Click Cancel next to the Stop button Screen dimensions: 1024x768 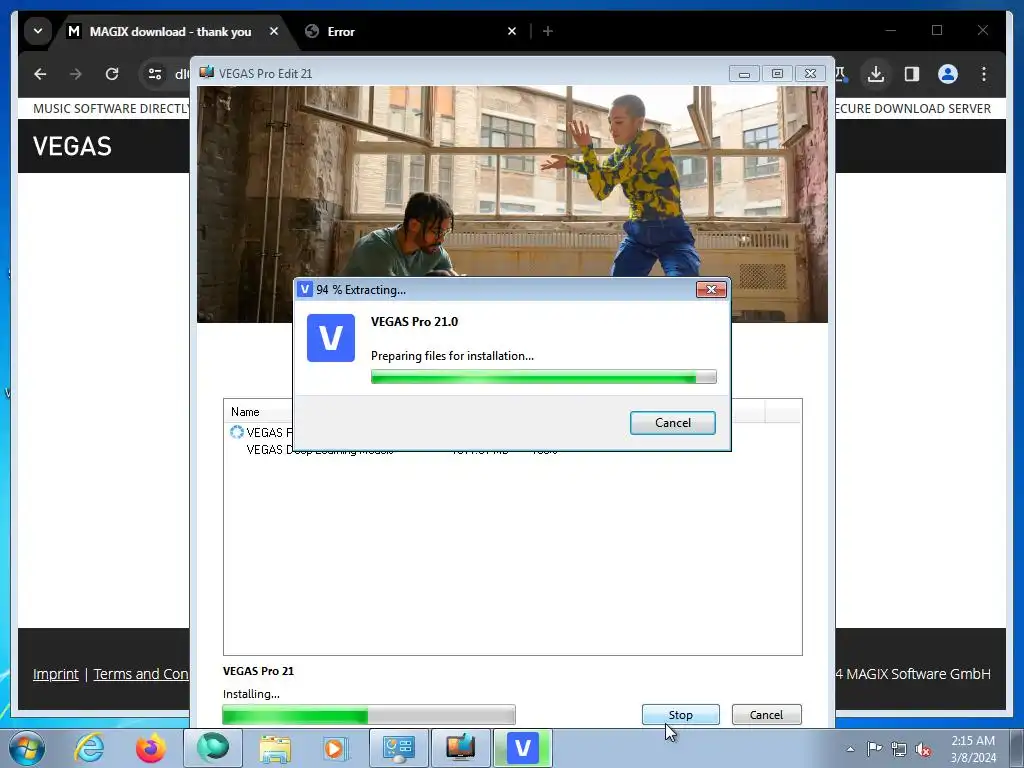766,714
